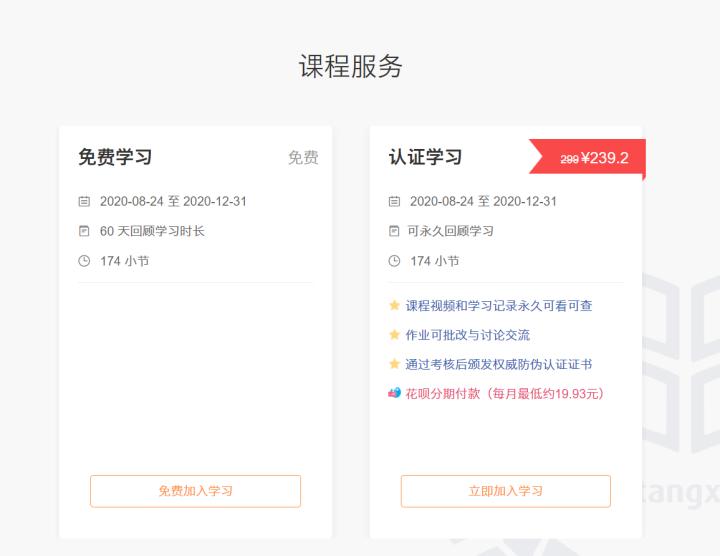This screenshot has width=720, height=556.
Task: Click the calendar icon in 免费学习 card
Action: pyautogui.click(x=84, y=201)
